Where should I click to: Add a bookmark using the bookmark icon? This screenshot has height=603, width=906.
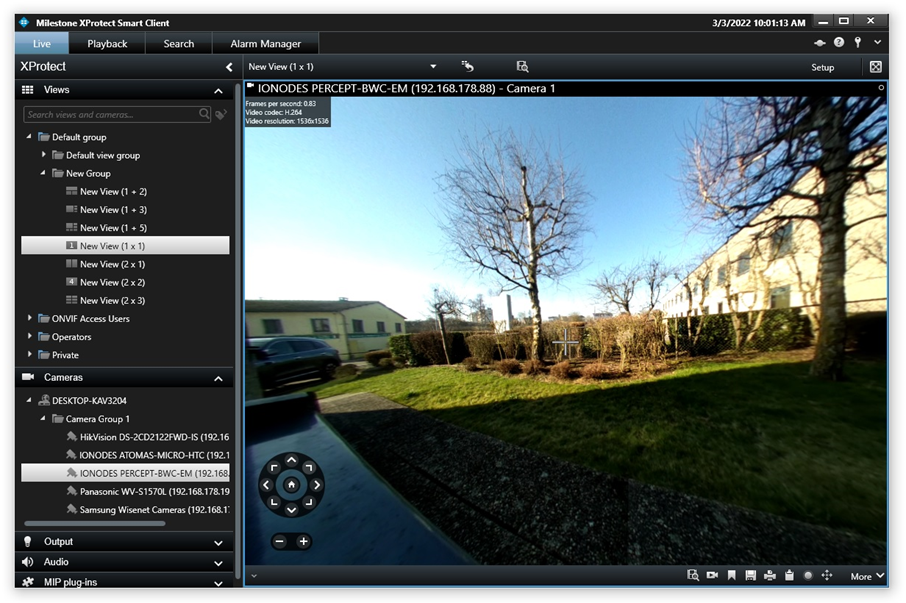731,575
